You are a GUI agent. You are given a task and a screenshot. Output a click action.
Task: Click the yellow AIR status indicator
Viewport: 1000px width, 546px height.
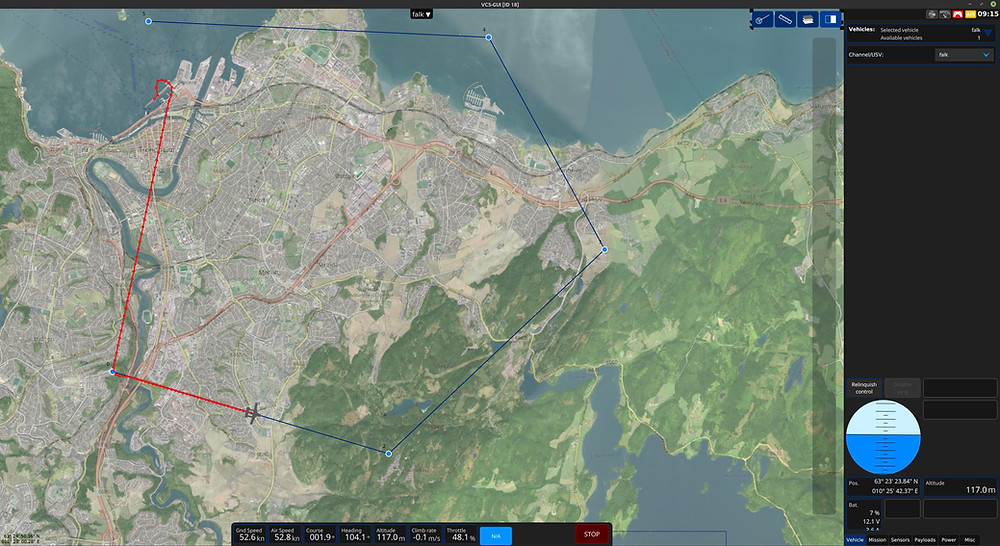(x=970, y=14)
